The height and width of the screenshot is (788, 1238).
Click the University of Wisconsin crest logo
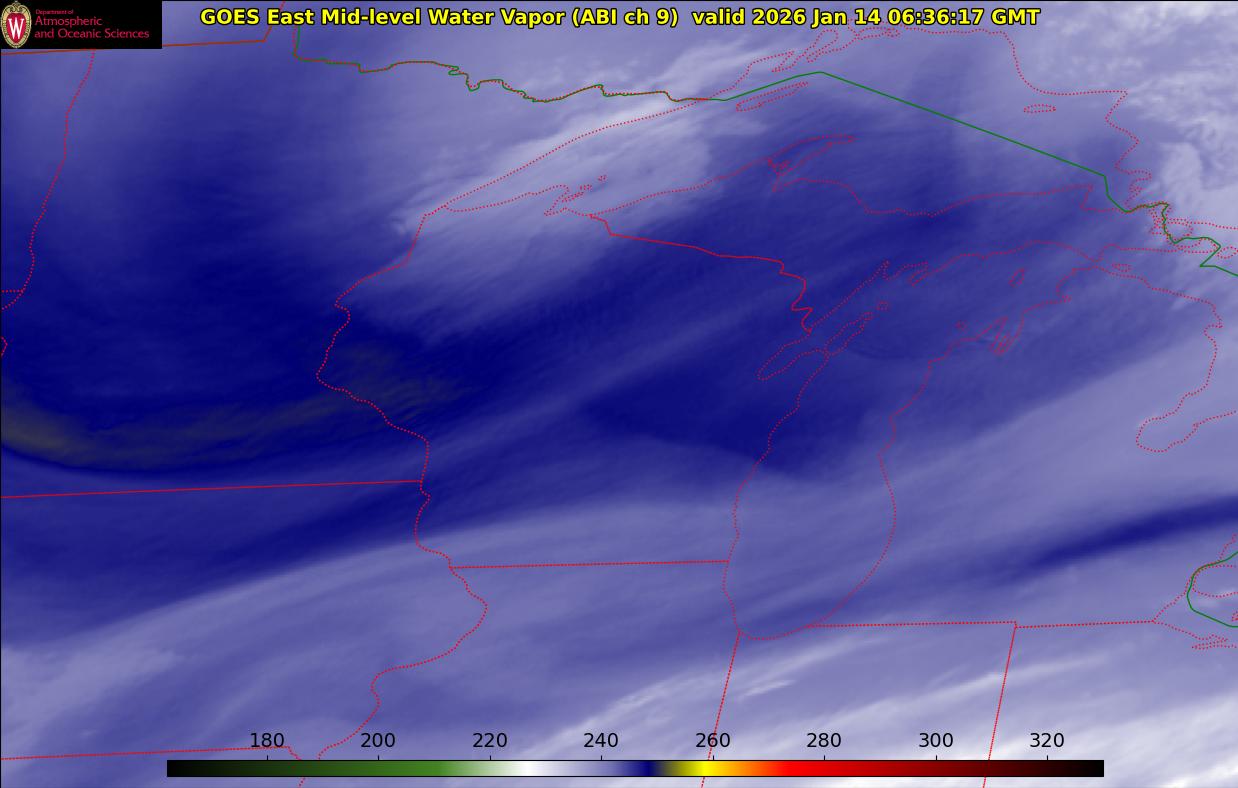pyautogui.click(x=16, y=25)
